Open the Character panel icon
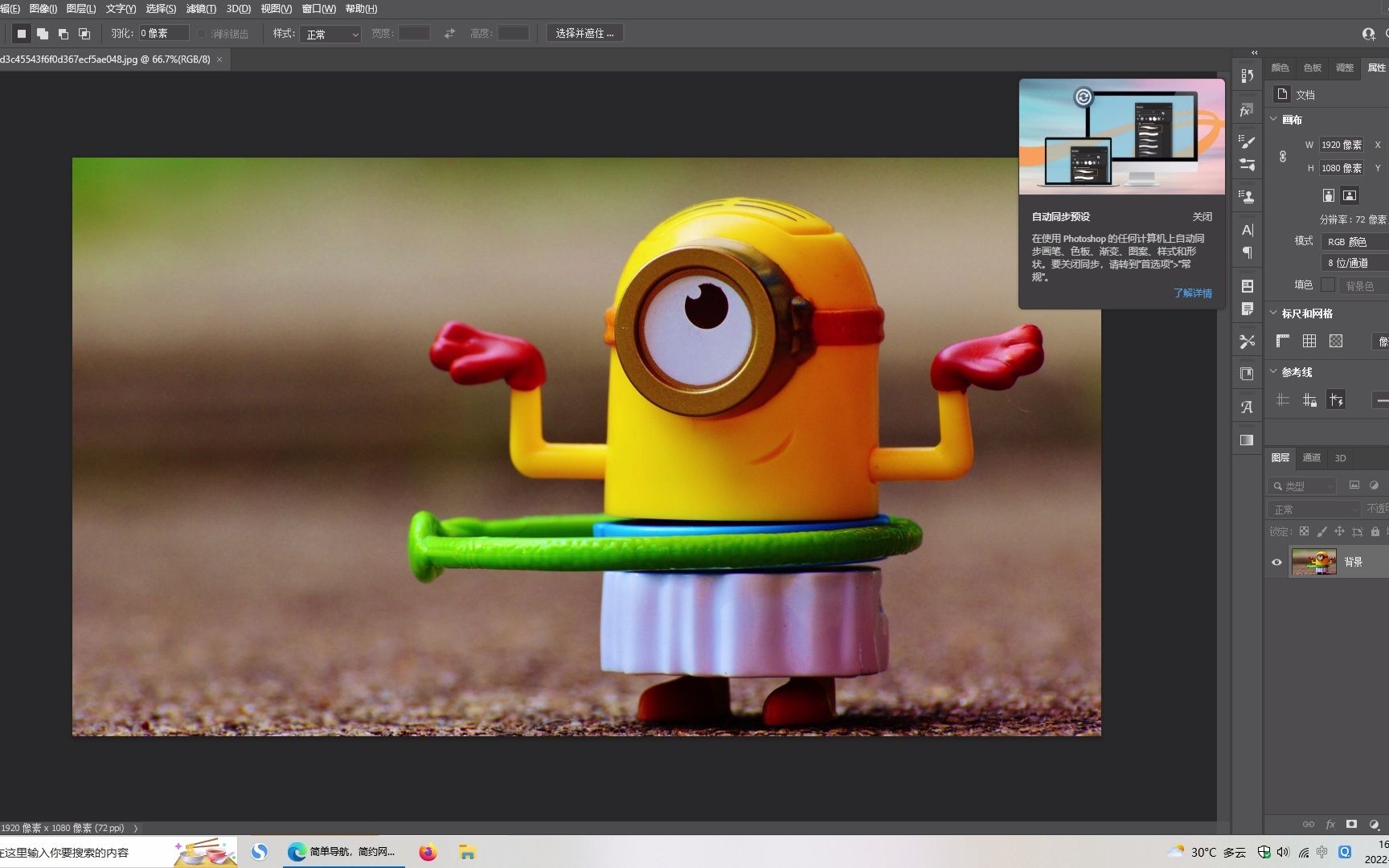The width and height of the screenshot is (1389, 868). click(x=1248, y=230)
